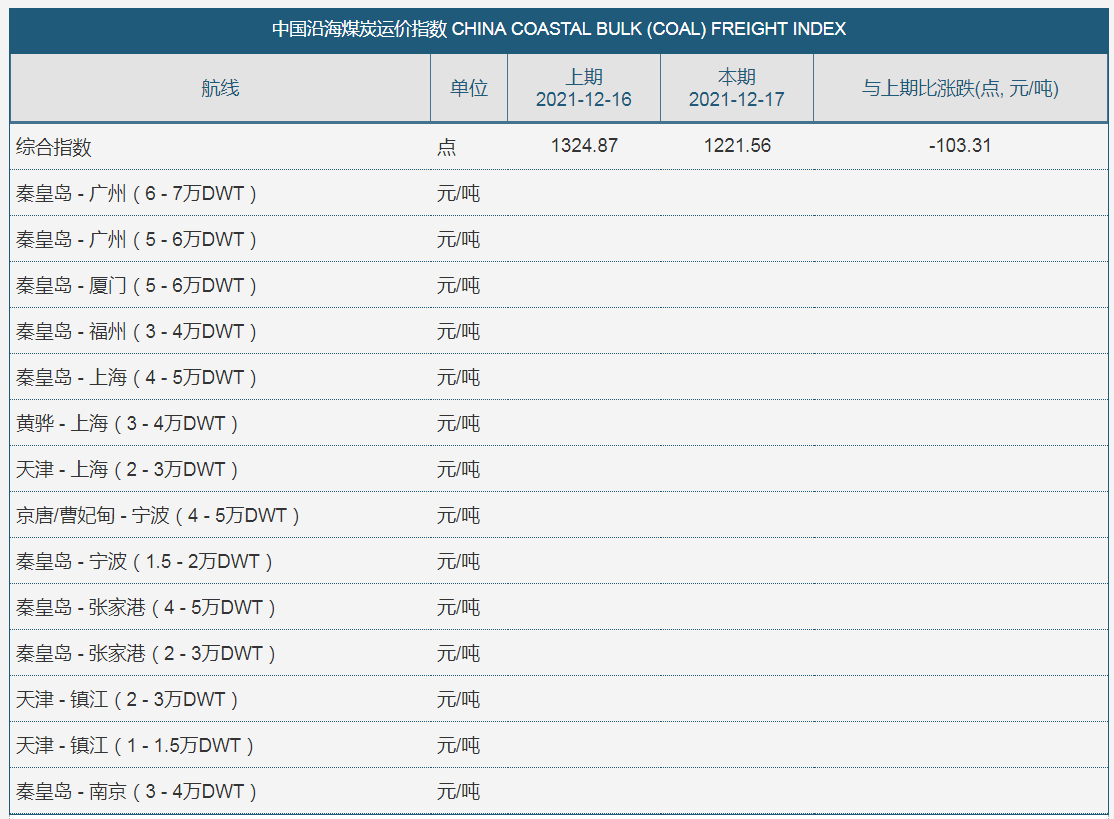Select the 黄骅 - 上海 (3-4万DWT) route
Screen dimensions: 1114x819
127,423
